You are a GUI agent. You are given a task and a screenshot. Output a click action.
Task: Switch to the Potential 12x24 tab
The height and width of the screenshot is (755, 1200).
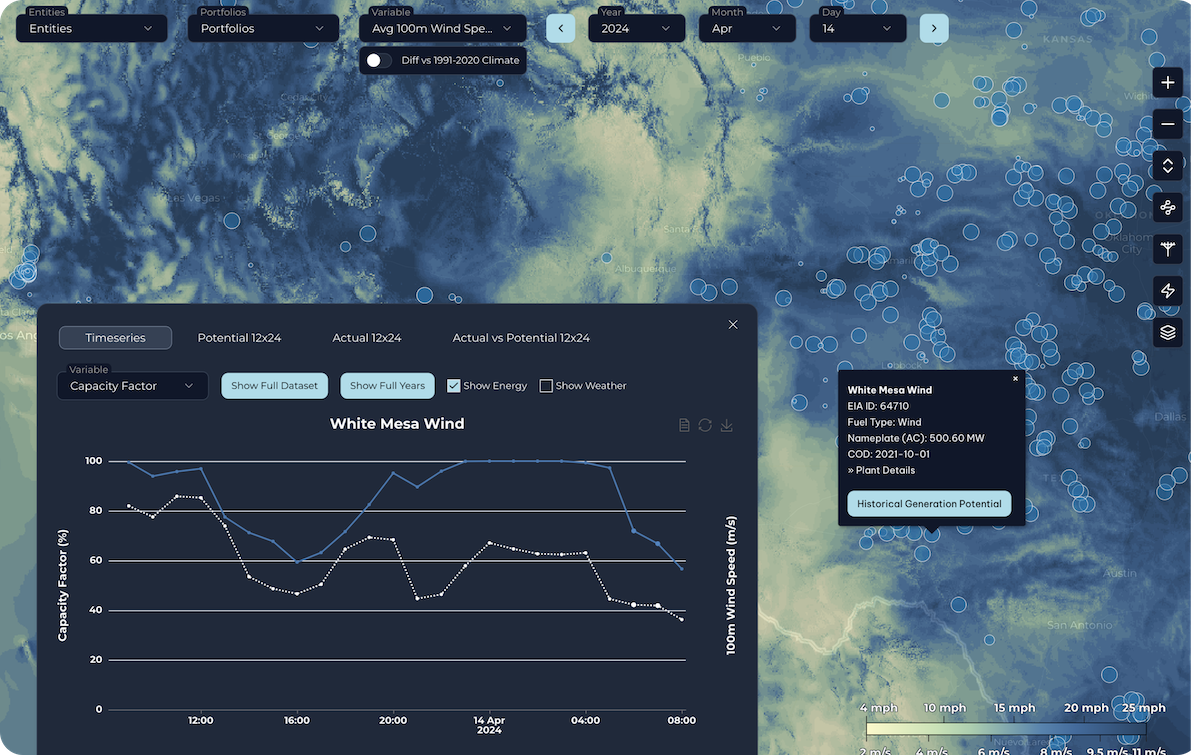tap(239, 338)
